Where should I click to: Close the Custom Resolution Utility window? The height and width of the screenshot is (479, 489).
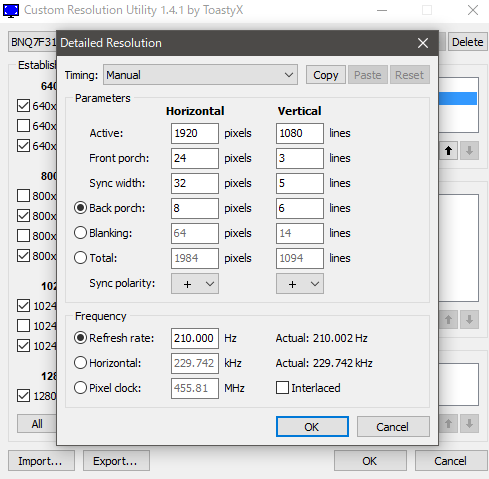pyautogui.click(x=473, y=10)
